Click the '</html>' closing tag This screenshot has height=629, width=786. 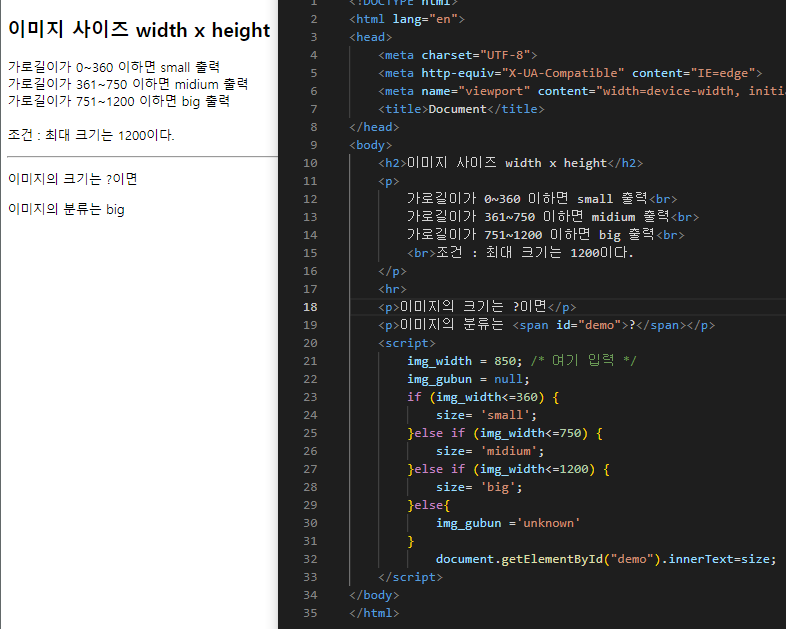374,613
